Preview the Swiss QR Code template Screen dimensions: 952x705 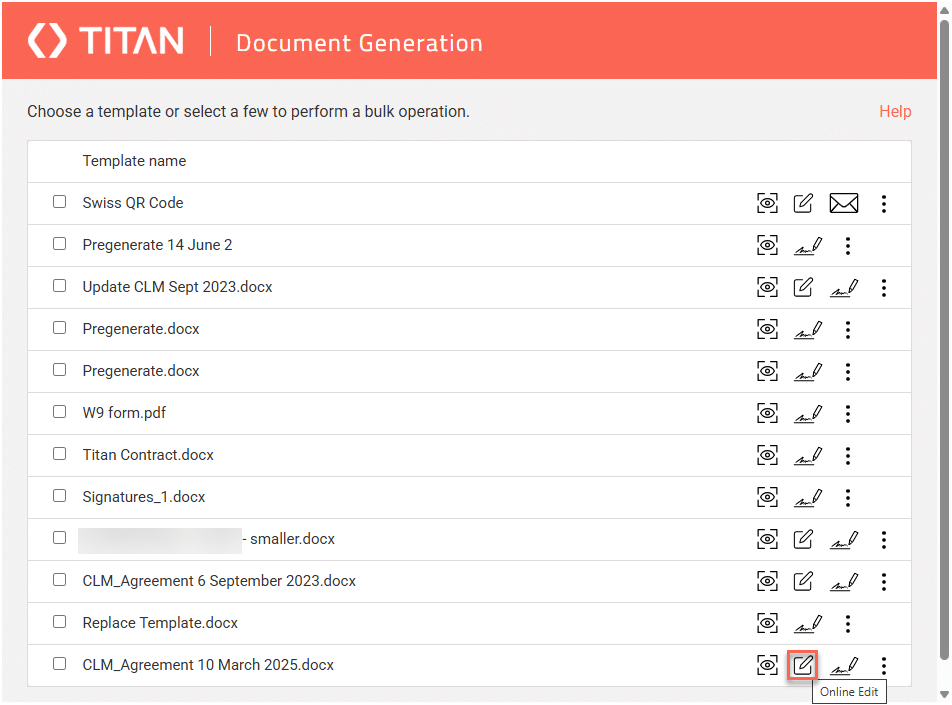coord(767,204)
